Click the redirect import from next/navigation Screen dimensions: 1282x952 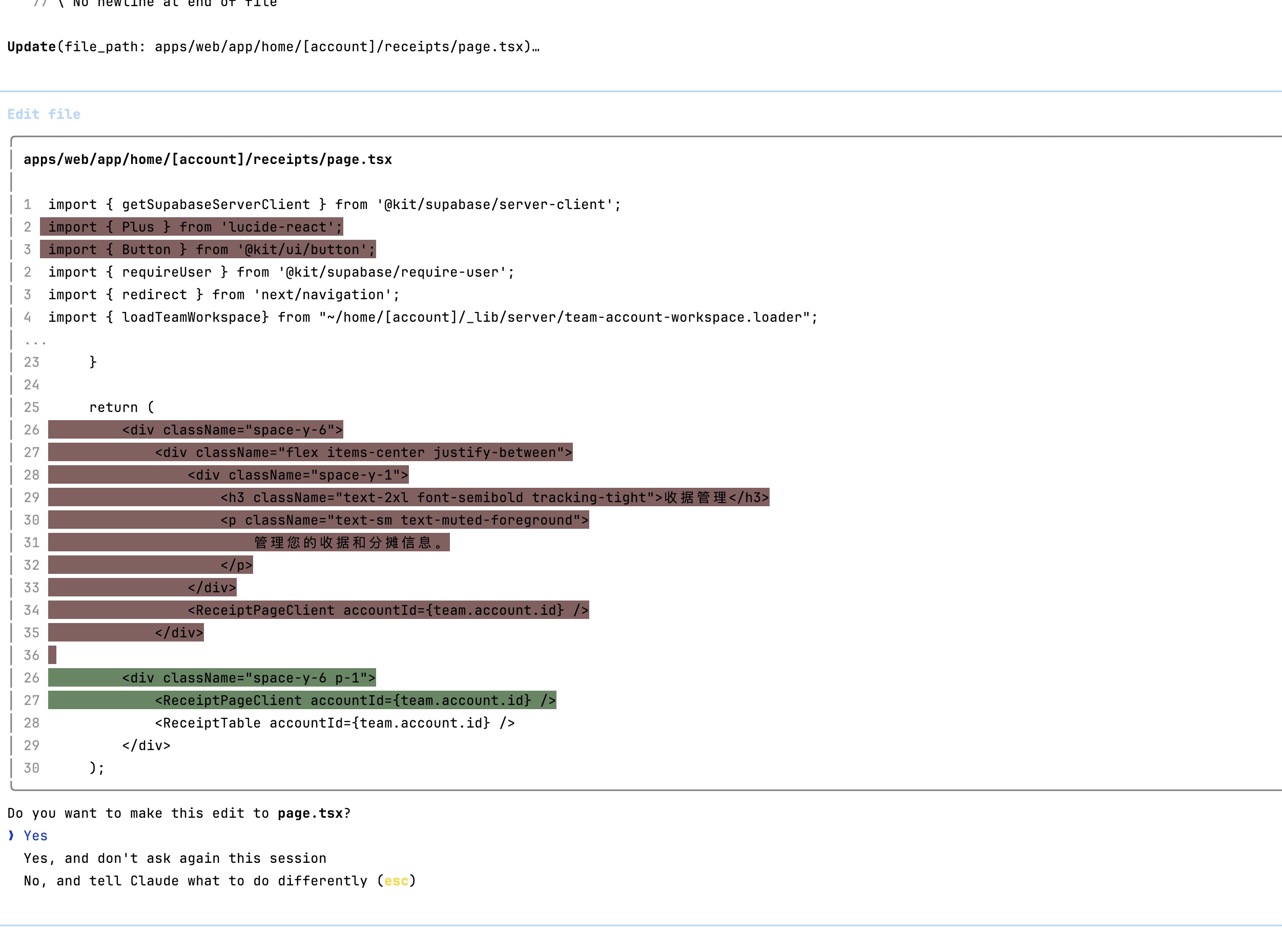(x=223, y=295)
